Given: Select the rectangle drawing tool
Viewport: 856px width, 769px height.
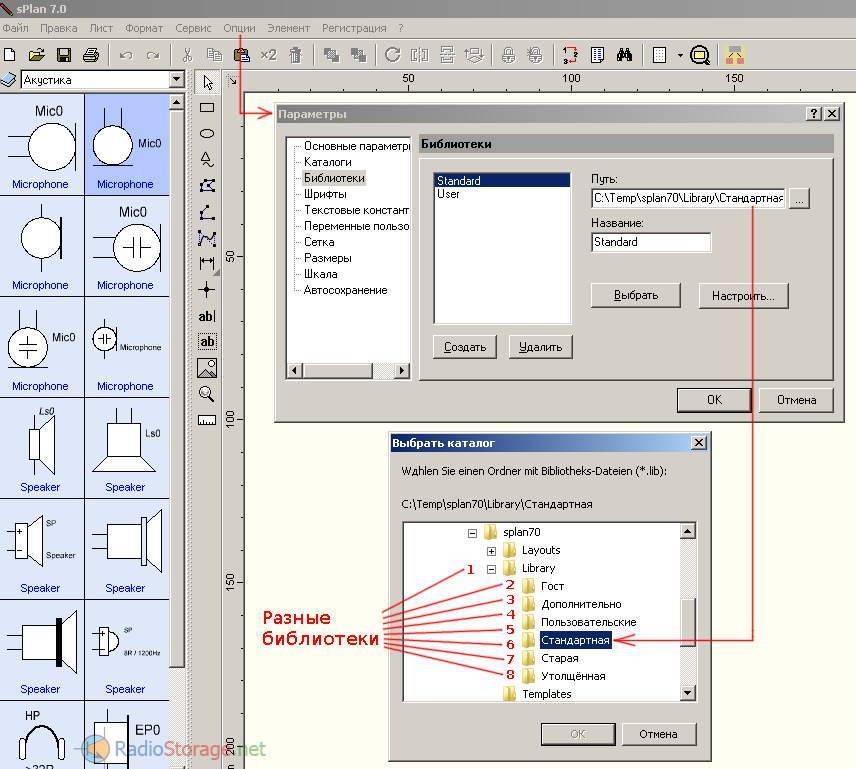Looking at the screenshot, I should coord(207,107).
